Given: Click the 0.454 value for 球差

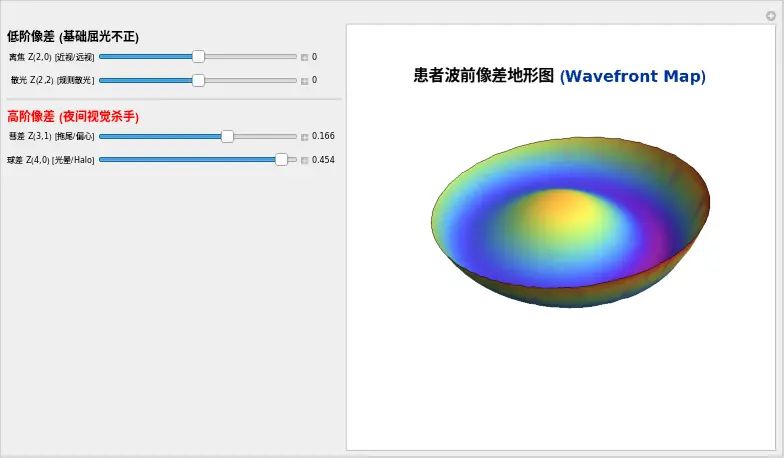Looking at the screenshot, I should tap(323, 160).
